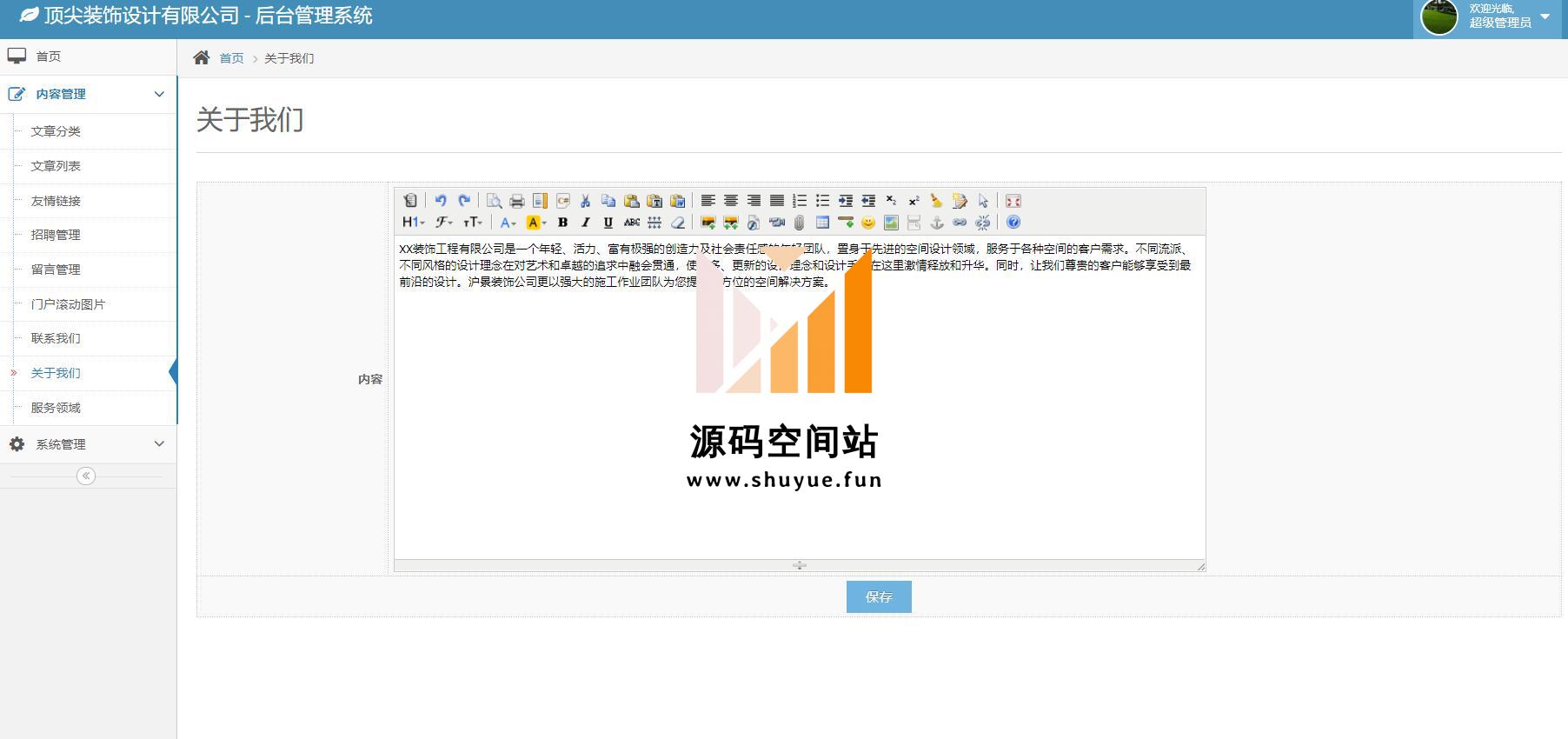This screenshot has height=739, width=1568.
Task: Expand the 系统管理 sidebar section
Action: point(88,444)
